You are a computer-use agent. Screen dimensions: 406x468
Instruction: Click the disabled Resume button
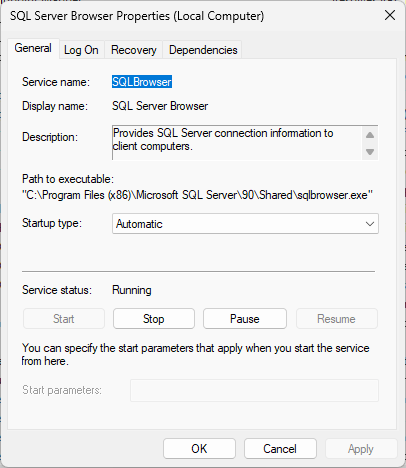(337, 319)
